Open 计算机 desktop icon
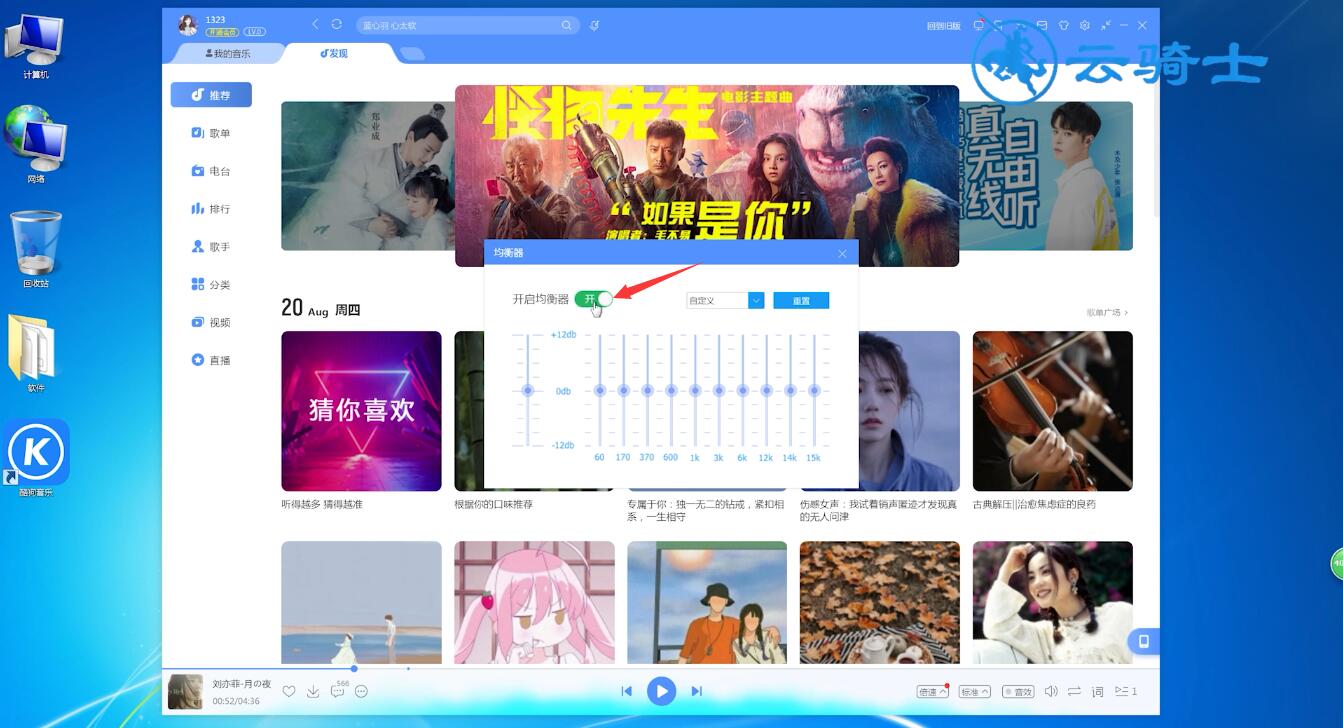Screen dimensions: 1343x728 point(36,48)
